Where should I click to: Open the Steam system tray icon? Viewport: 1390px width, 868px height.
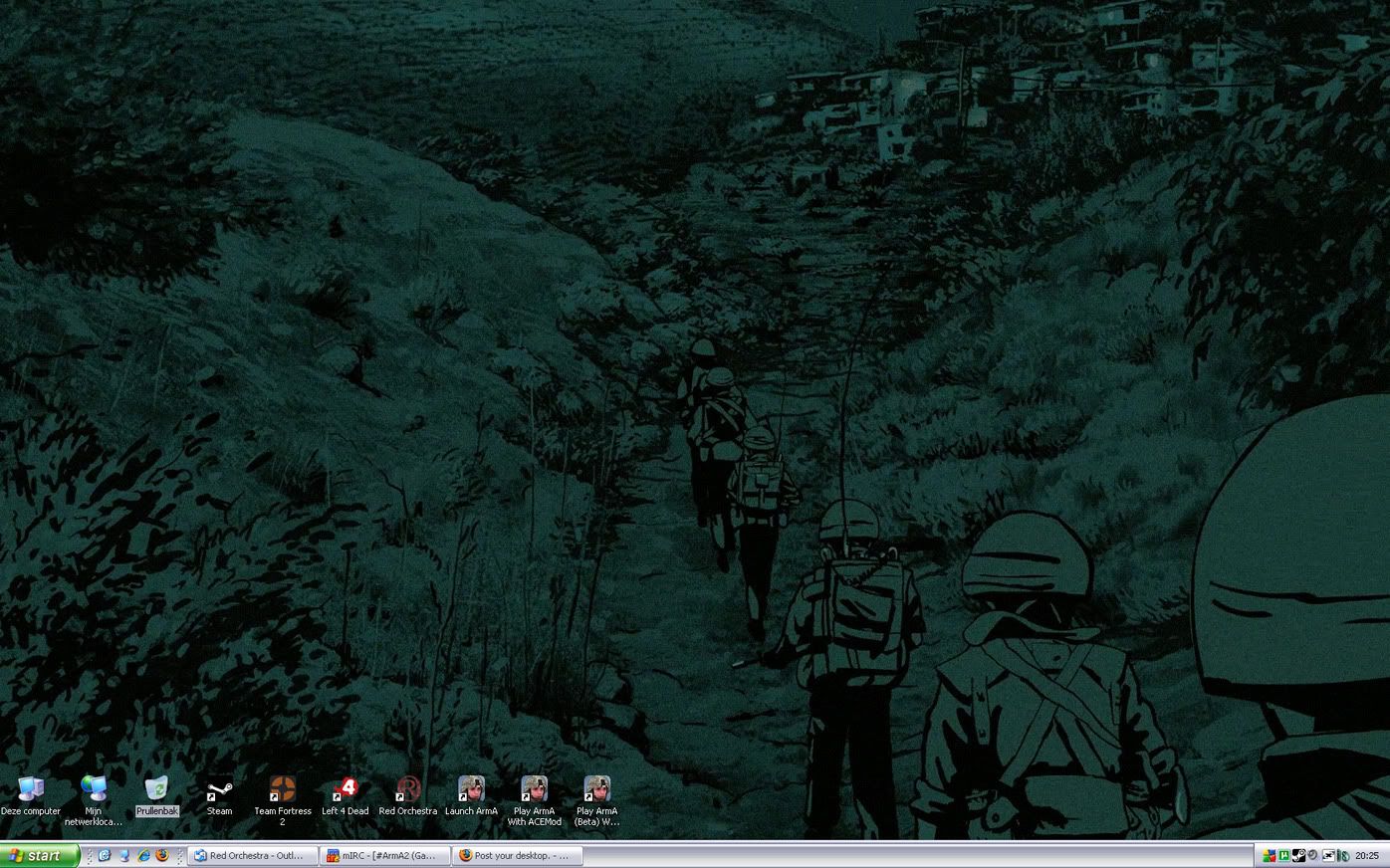(1298, 856)
